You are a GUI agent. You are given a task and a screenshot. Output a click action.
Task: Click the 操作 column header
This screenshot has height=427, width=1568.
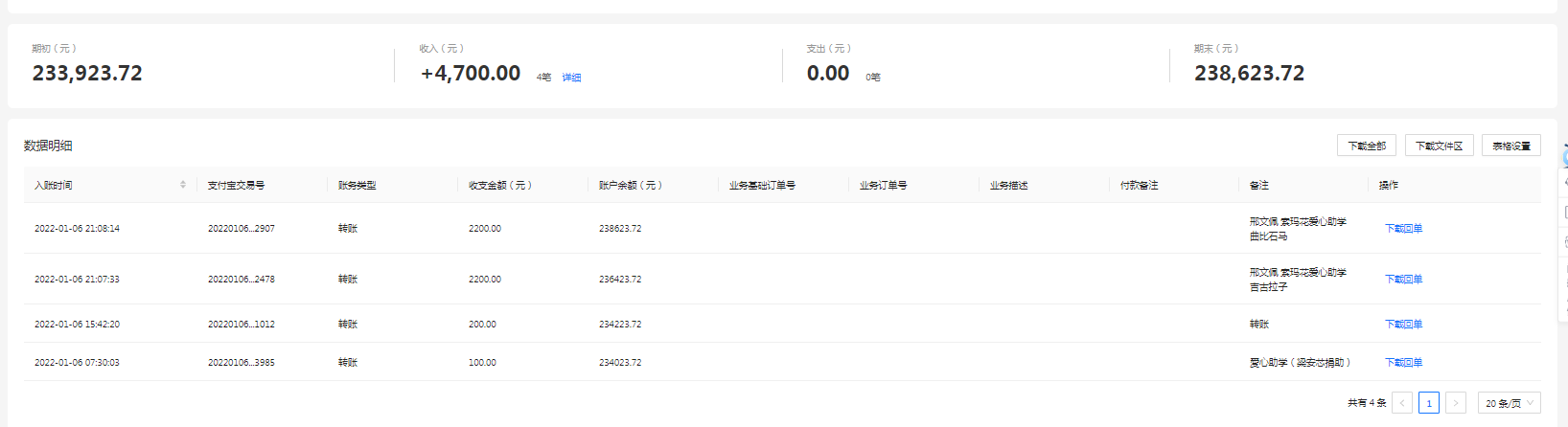pyautogui.click(x=1388, y=185)
